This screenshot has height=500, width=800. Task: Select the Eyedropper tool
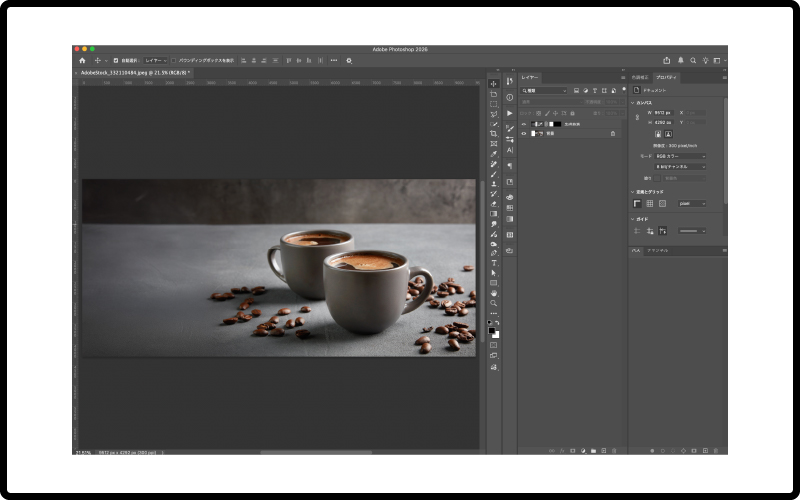coord(494,153)
